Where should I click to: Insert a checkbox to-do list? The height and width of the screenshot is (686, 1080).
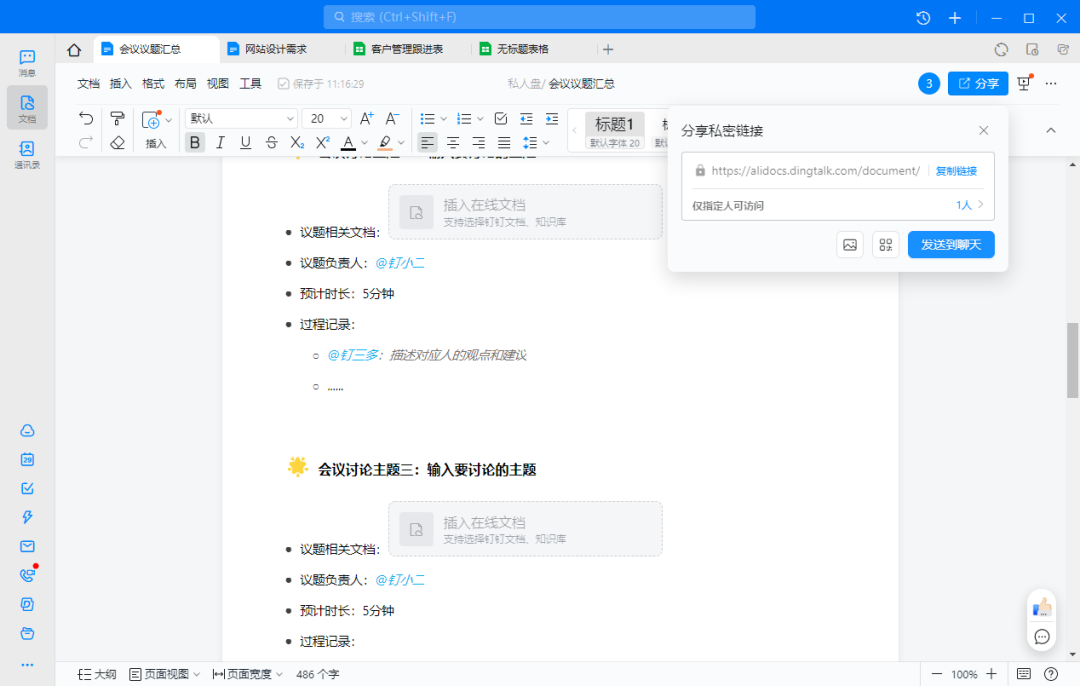point(501,118)
